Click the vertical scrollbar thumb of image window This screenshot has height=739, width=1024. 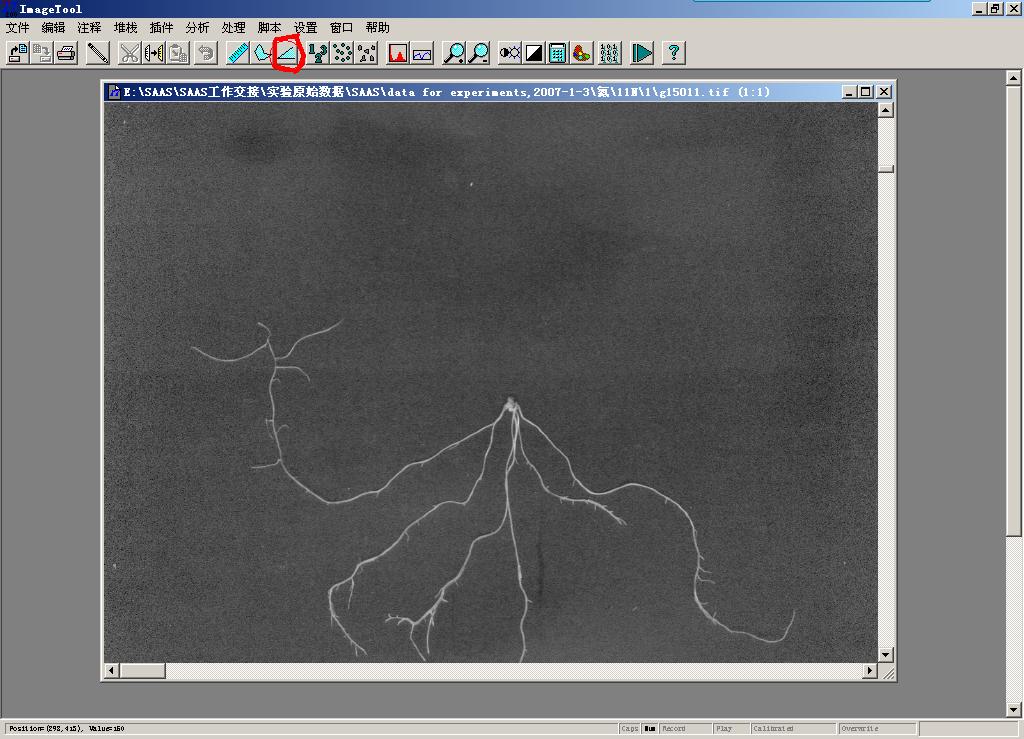point(886,169)
